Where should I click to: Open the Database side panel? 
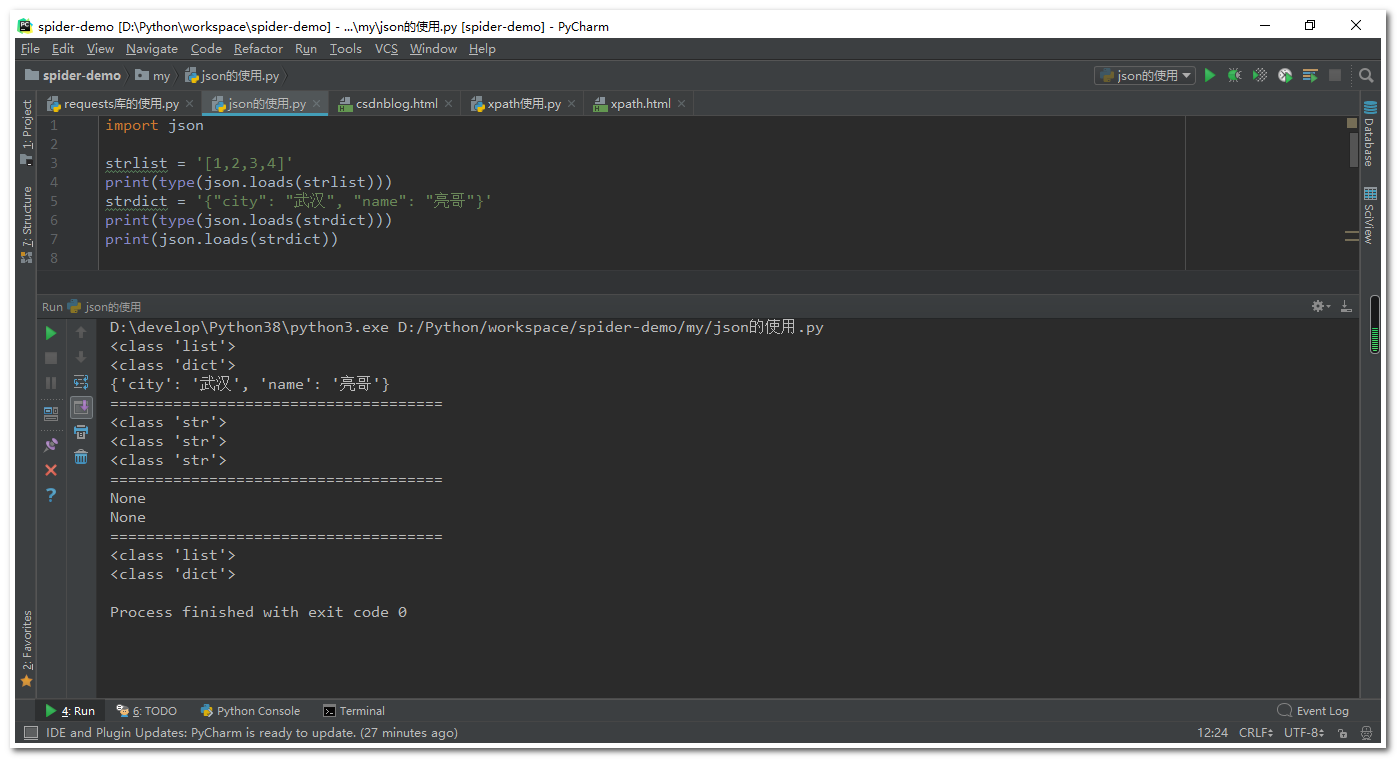(x=1369, y=133)
